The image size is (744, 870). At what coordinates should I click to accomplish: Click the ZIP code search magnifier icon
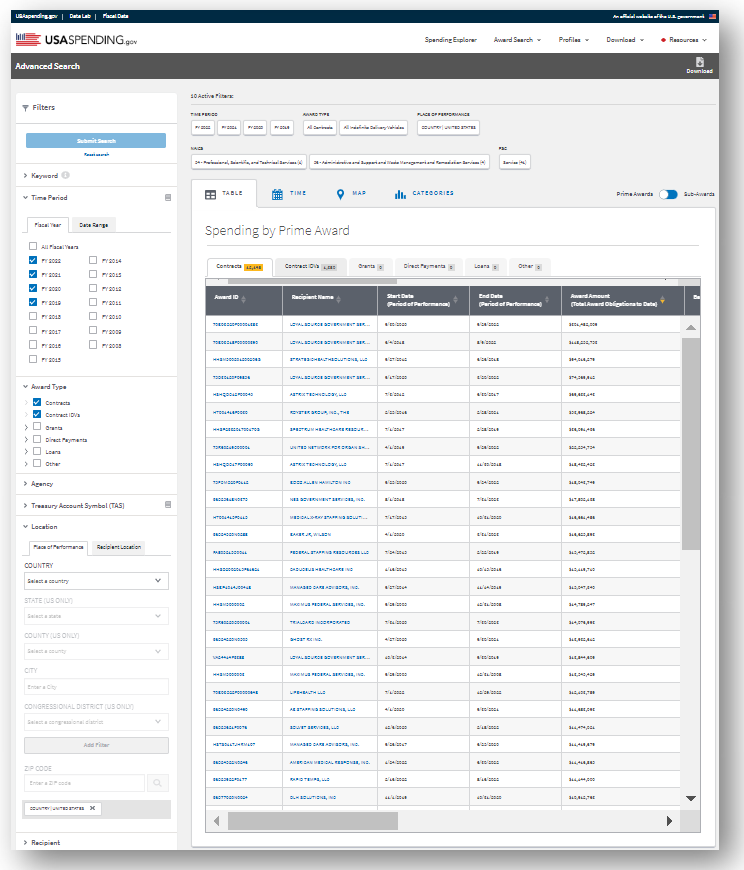click(x=158, y=783)
